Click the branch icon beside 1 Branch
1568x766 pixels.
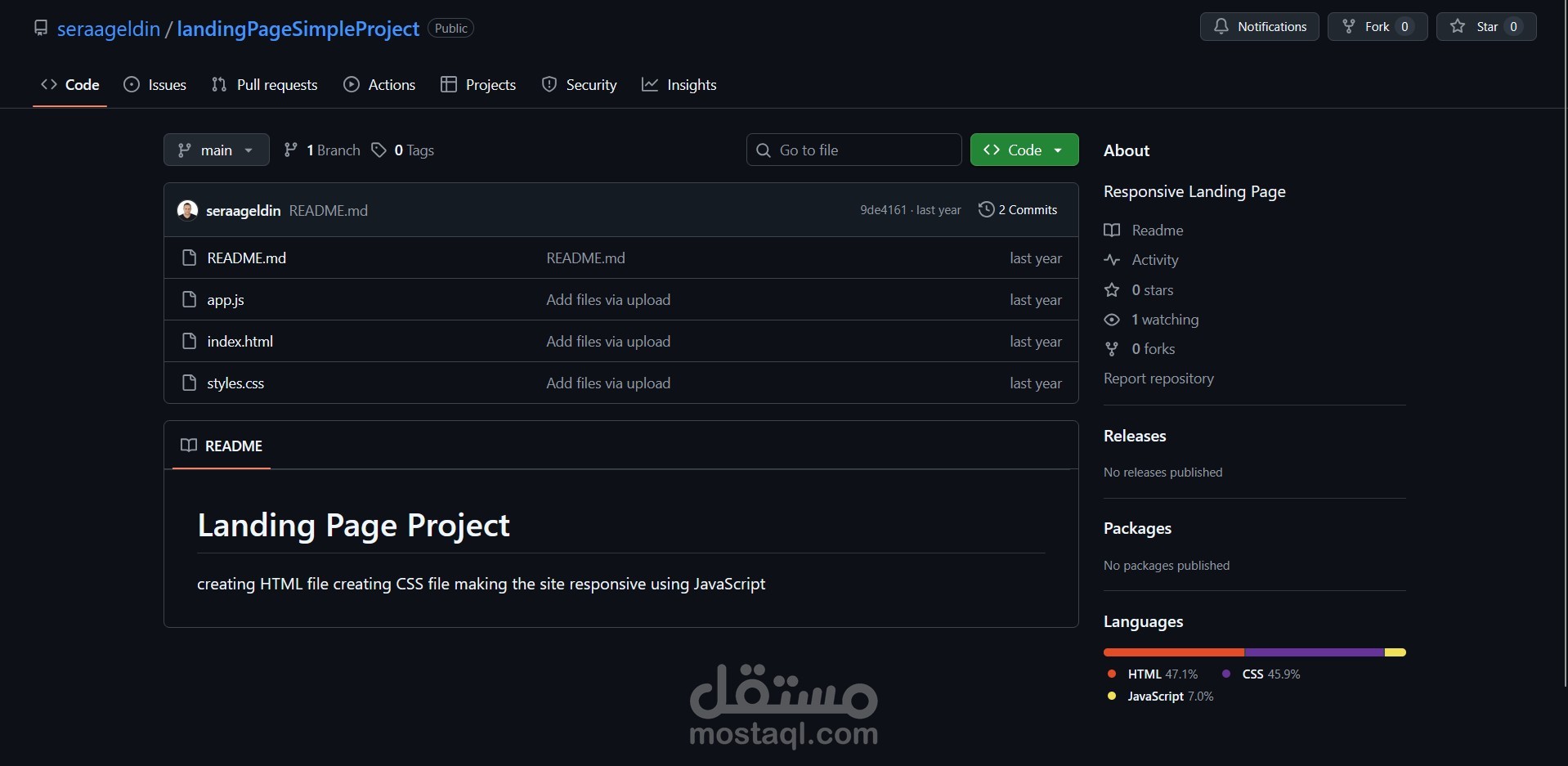point(290,150)
